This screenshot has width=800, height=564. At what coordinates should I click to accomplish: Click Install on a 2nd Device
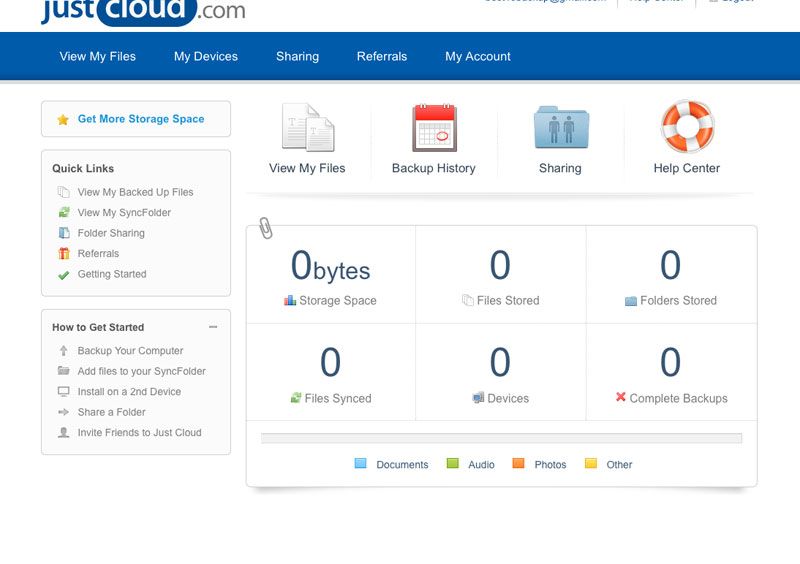(129, 391)
